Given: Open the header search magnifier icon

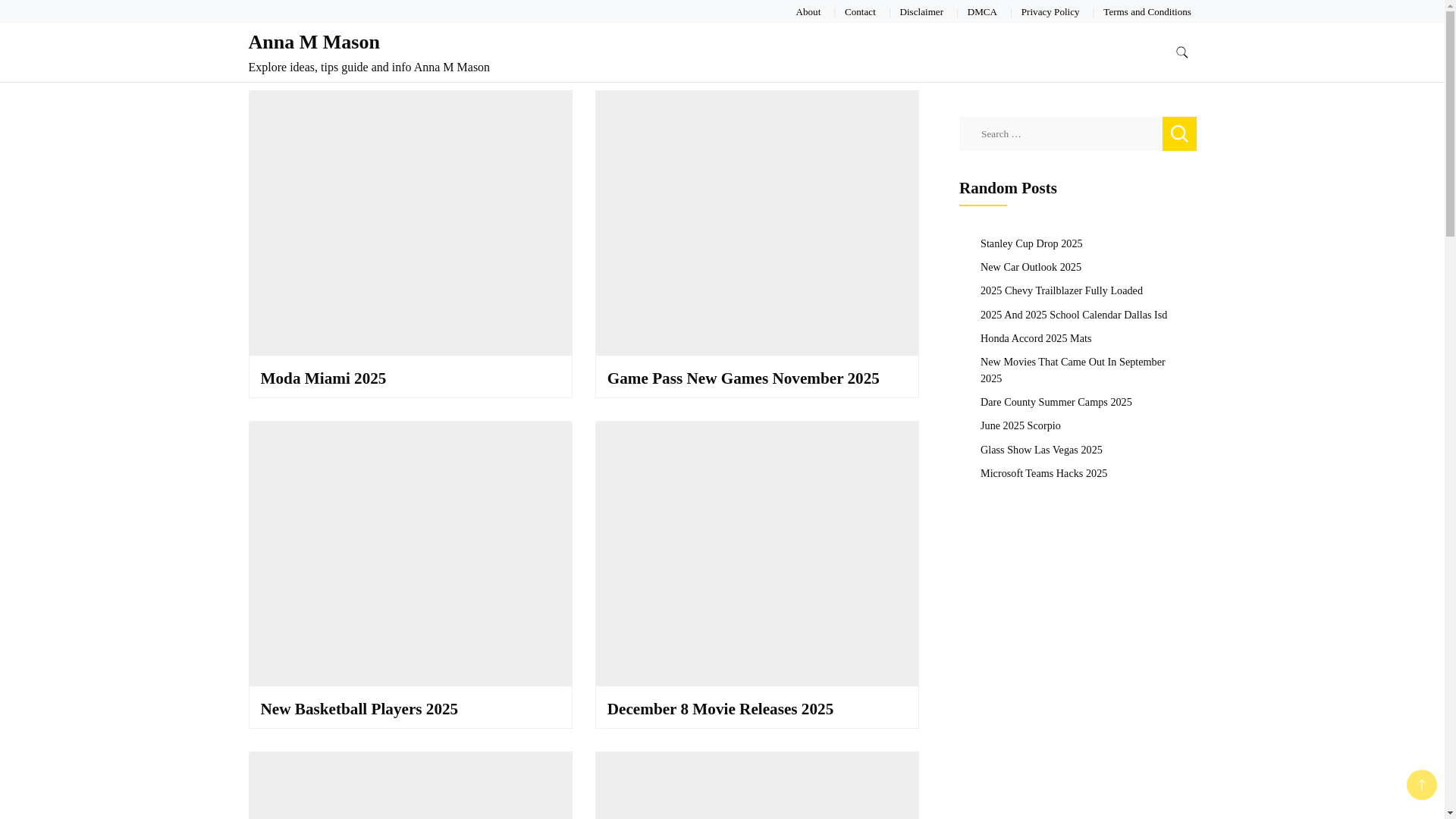Looking at the screenshot, I should pos(1181,52).
